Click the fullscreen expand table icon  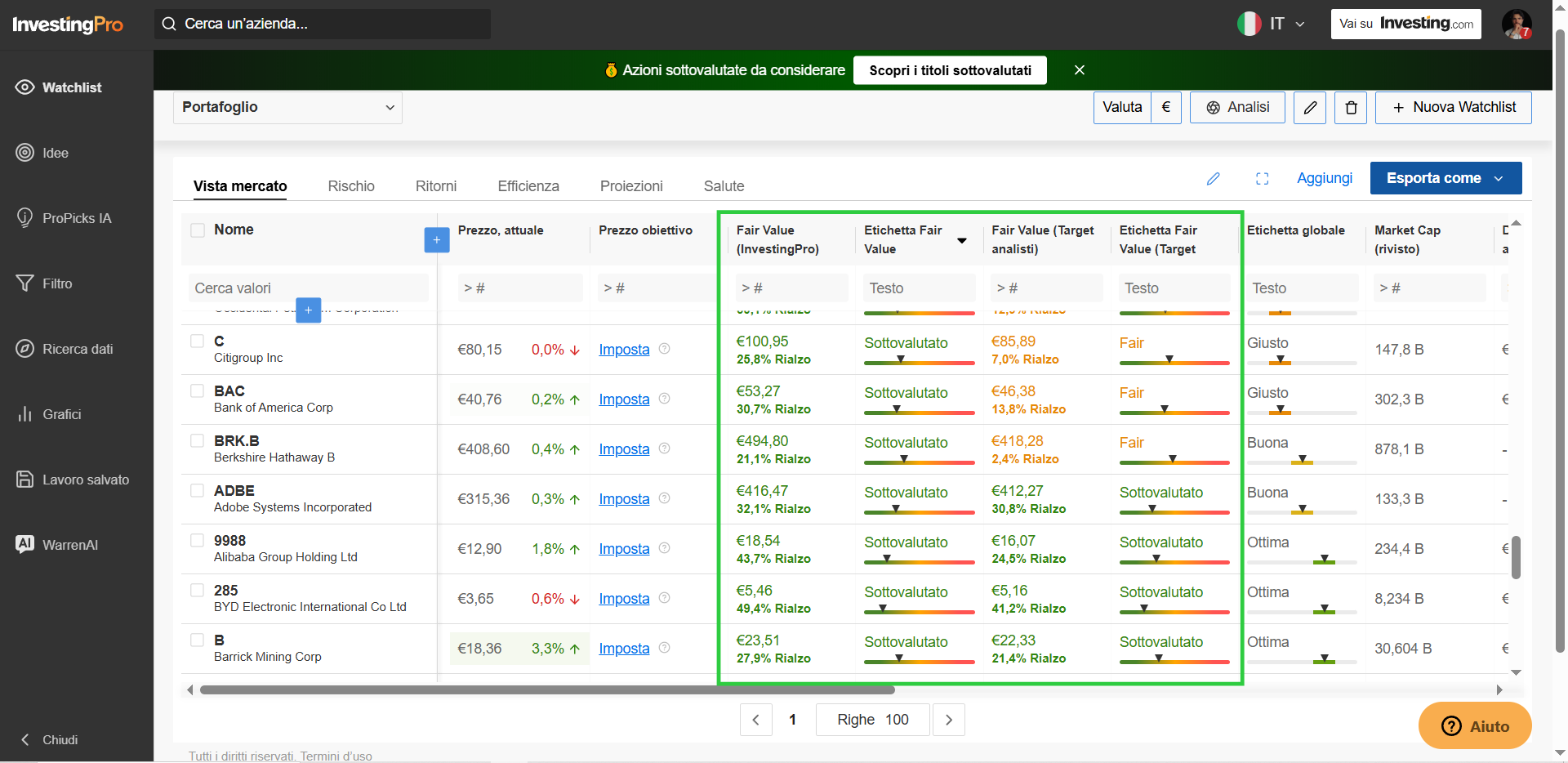[x=1262, y=178]
